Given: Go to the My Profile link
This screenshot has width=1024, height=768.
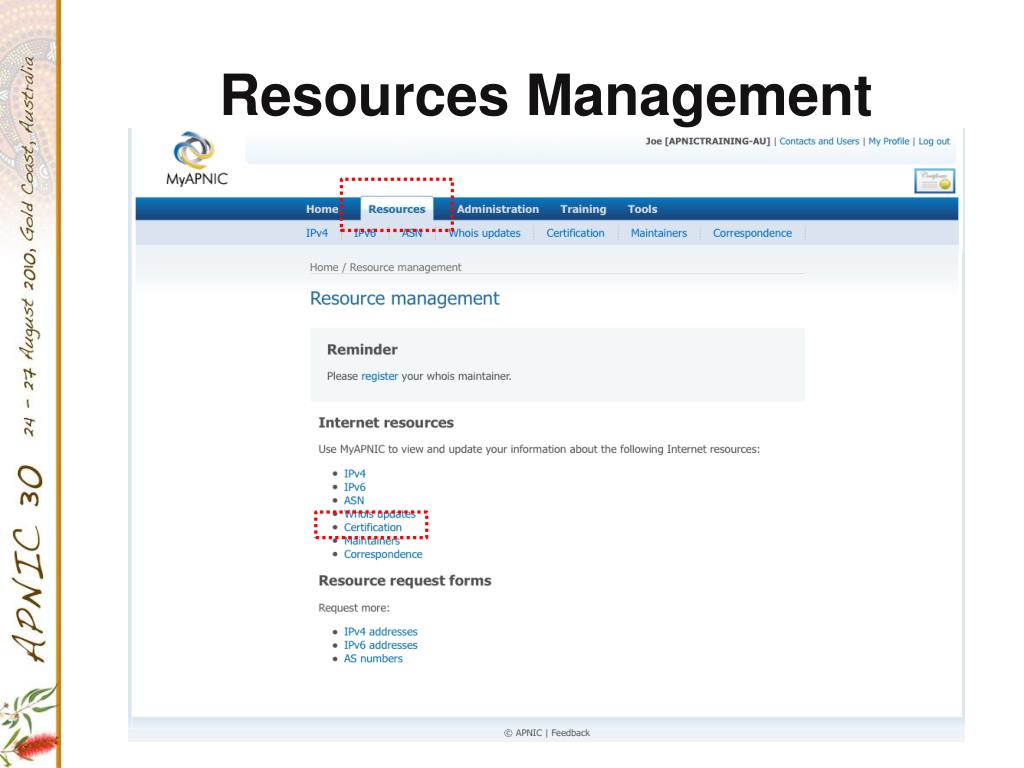Looking at the screenshot, I should pos(889,141).
